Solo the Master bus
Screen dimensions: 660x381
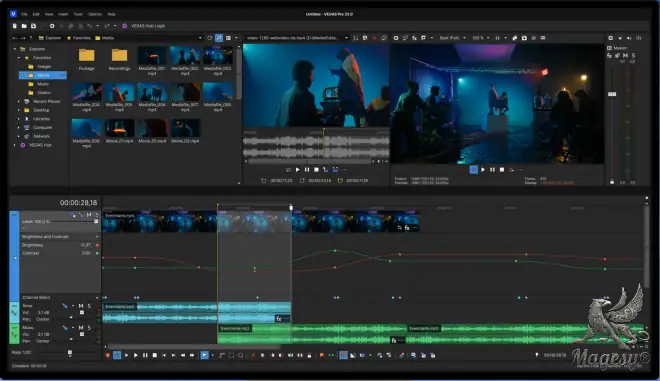633,55
